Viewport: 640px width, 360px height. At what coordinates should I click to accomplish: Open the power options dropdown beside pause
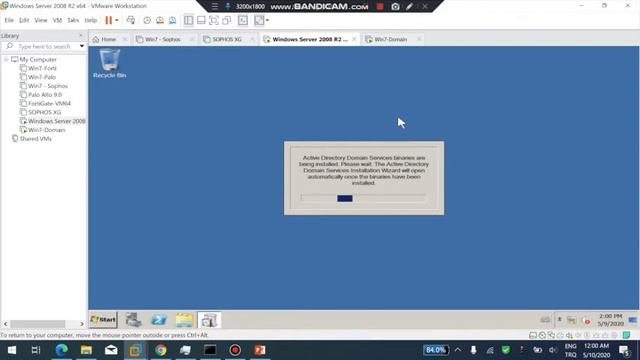117,20
